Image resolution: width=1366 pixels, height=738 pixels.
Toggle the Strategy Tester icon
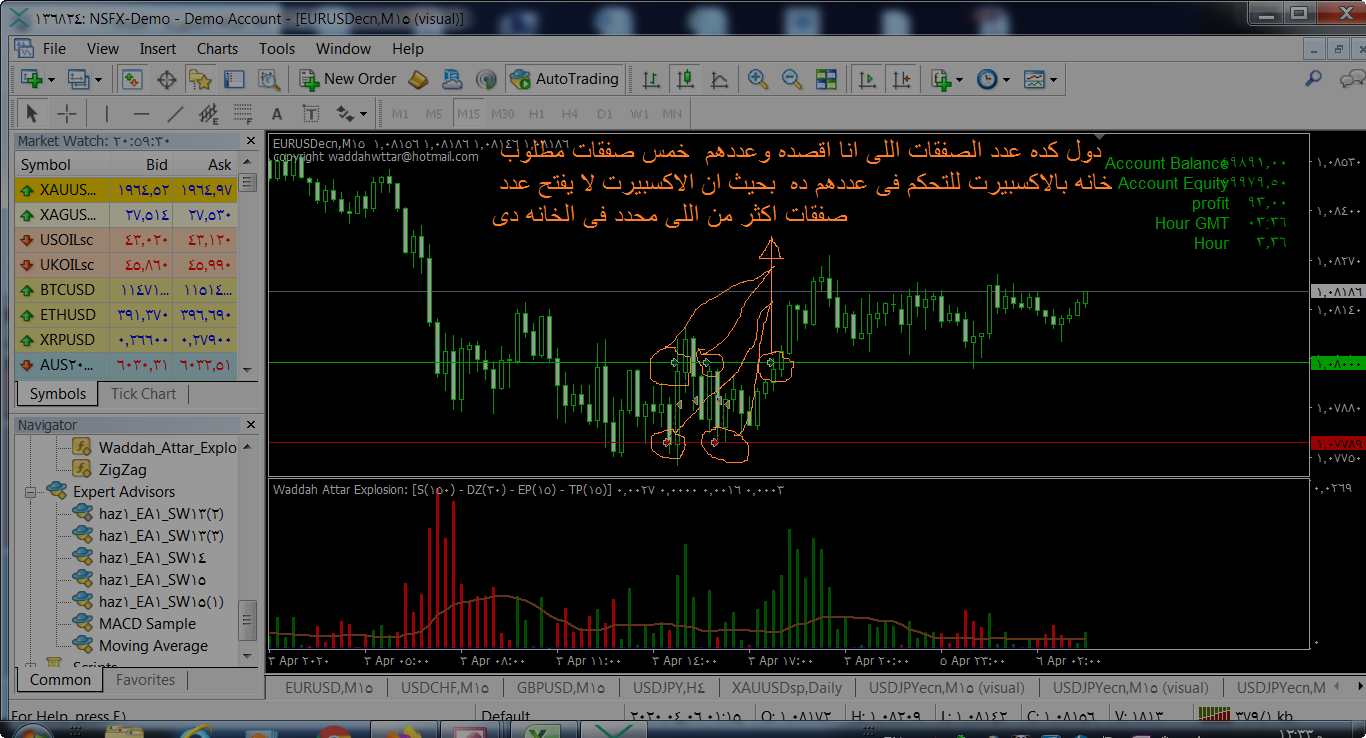(x=268, y=79)
